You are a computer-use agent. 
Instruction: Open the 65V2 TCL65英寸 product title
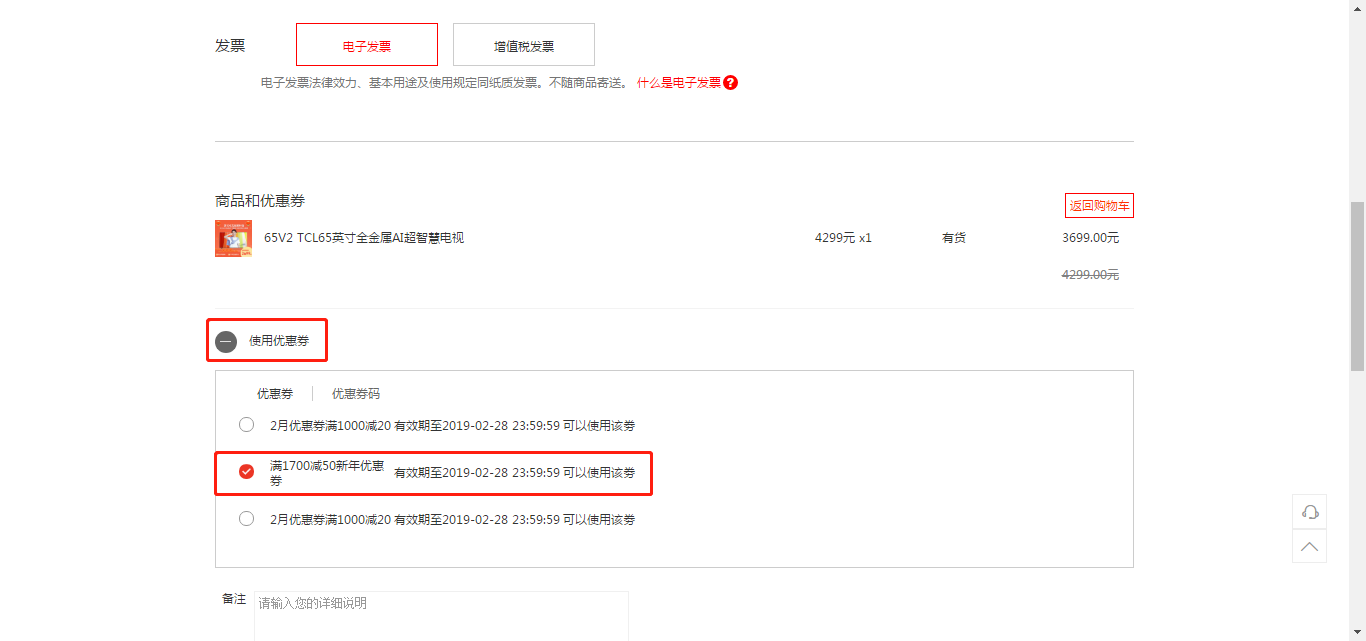(364, 238)
